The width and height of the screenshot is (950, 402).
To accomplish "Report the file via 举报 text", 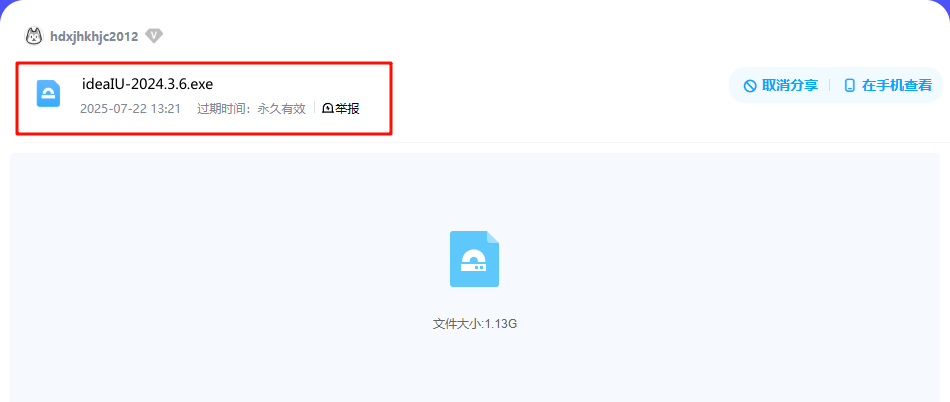I will pos(347,109).
